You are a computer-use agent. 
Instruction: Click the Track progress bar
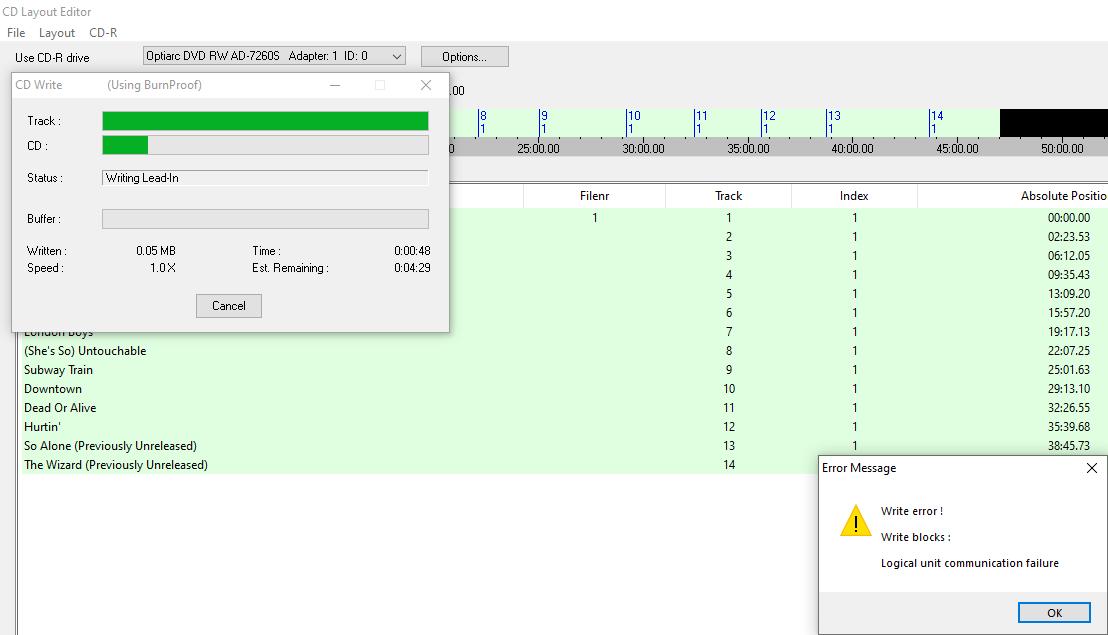(x=265, y=121)
